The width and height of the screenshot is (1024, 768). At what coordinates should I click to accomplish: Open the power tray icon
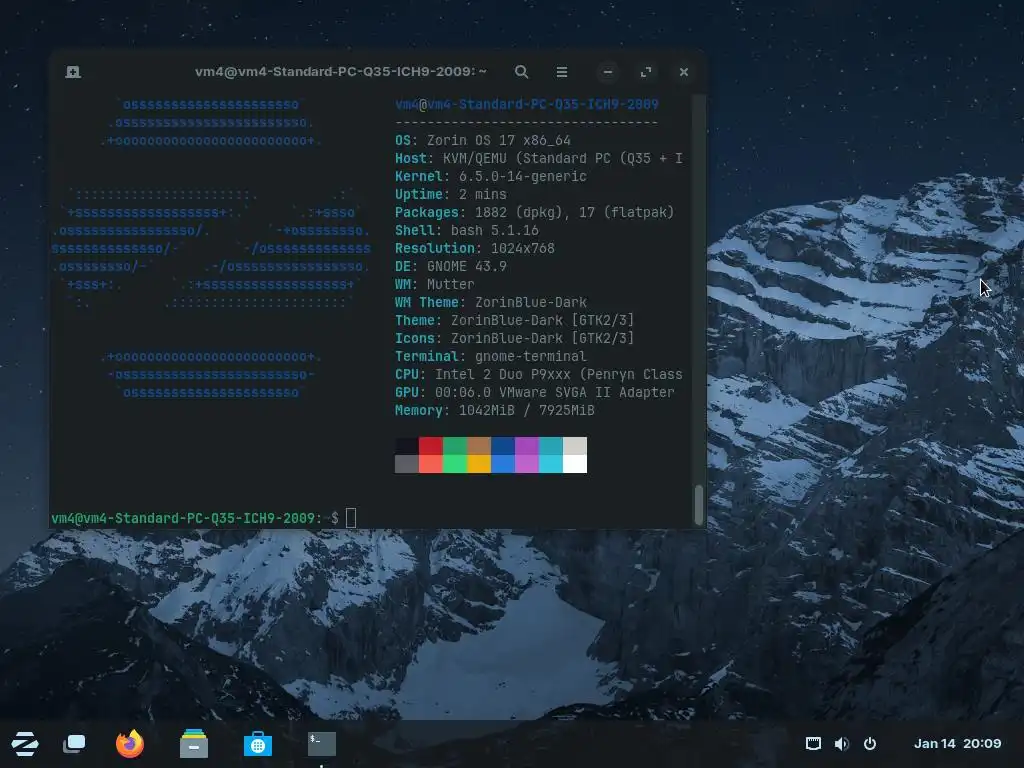pos(870,743)
